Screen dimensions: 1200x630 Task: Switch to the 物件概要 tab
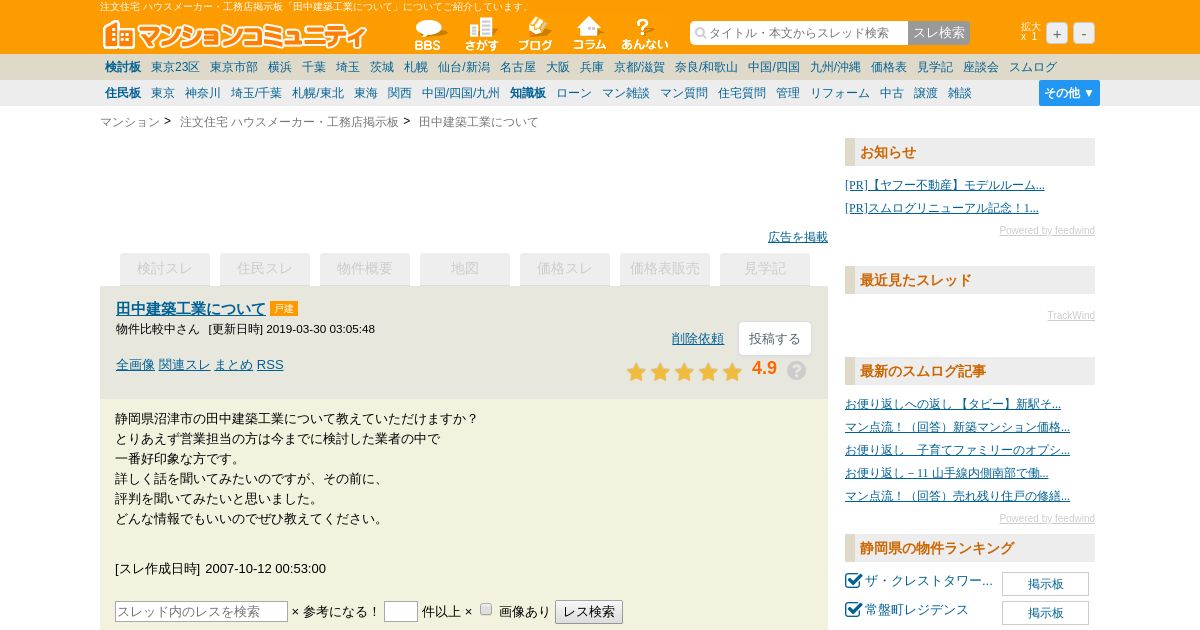point(365,269)
